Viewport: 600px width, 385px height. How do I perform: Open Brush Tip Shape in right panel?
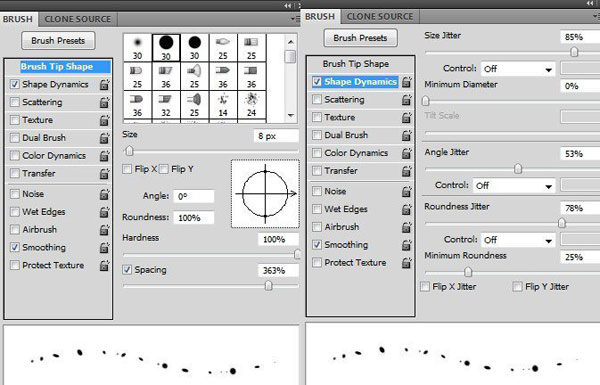(x=356, y=64)
